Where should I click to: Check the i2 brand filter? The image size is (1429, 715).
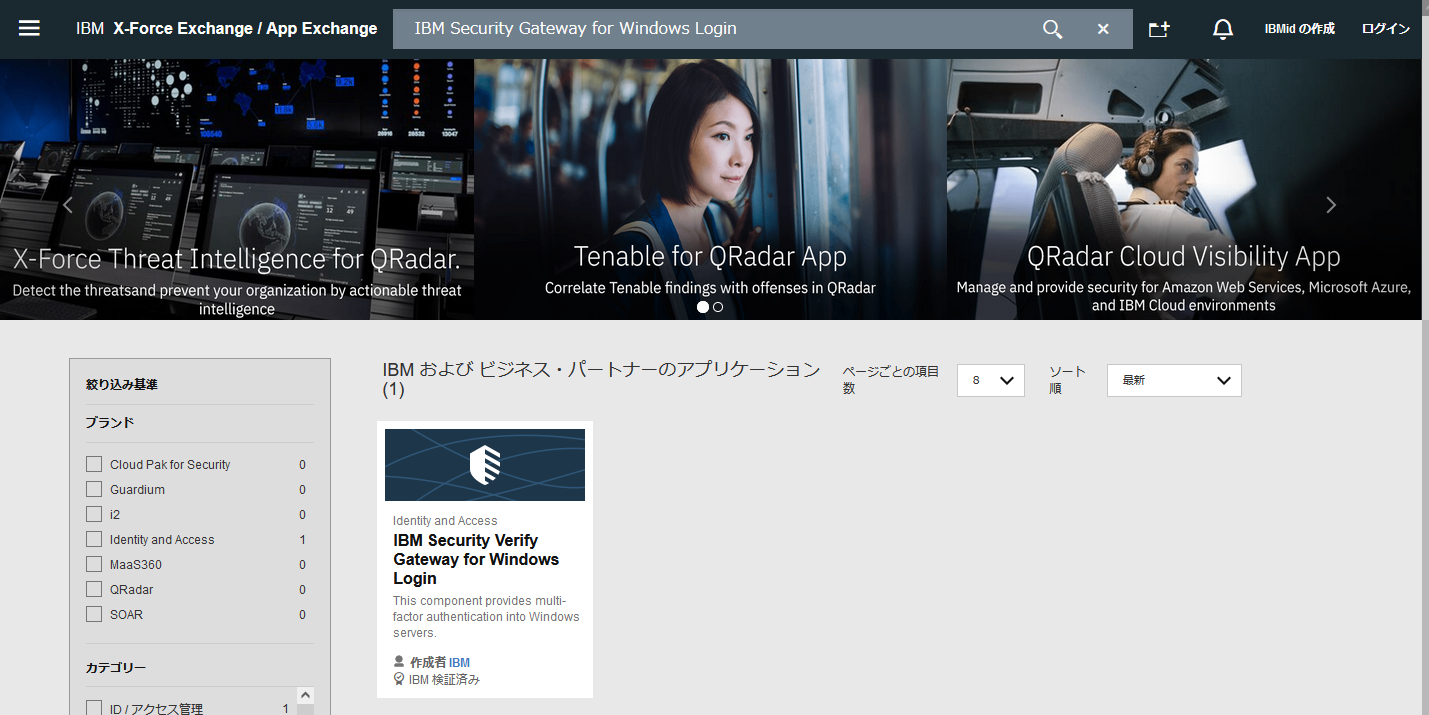click(x=94, y=514)
